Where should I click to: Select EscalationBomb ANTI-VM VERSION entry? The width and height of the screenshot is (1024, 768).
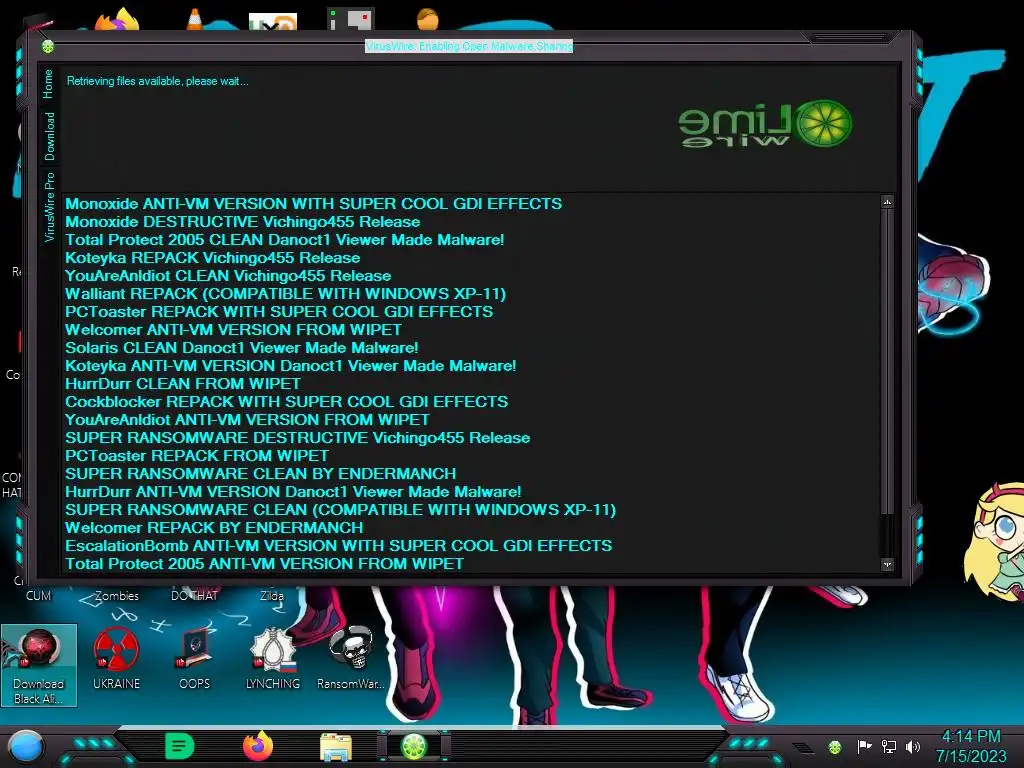pos(338,545)
